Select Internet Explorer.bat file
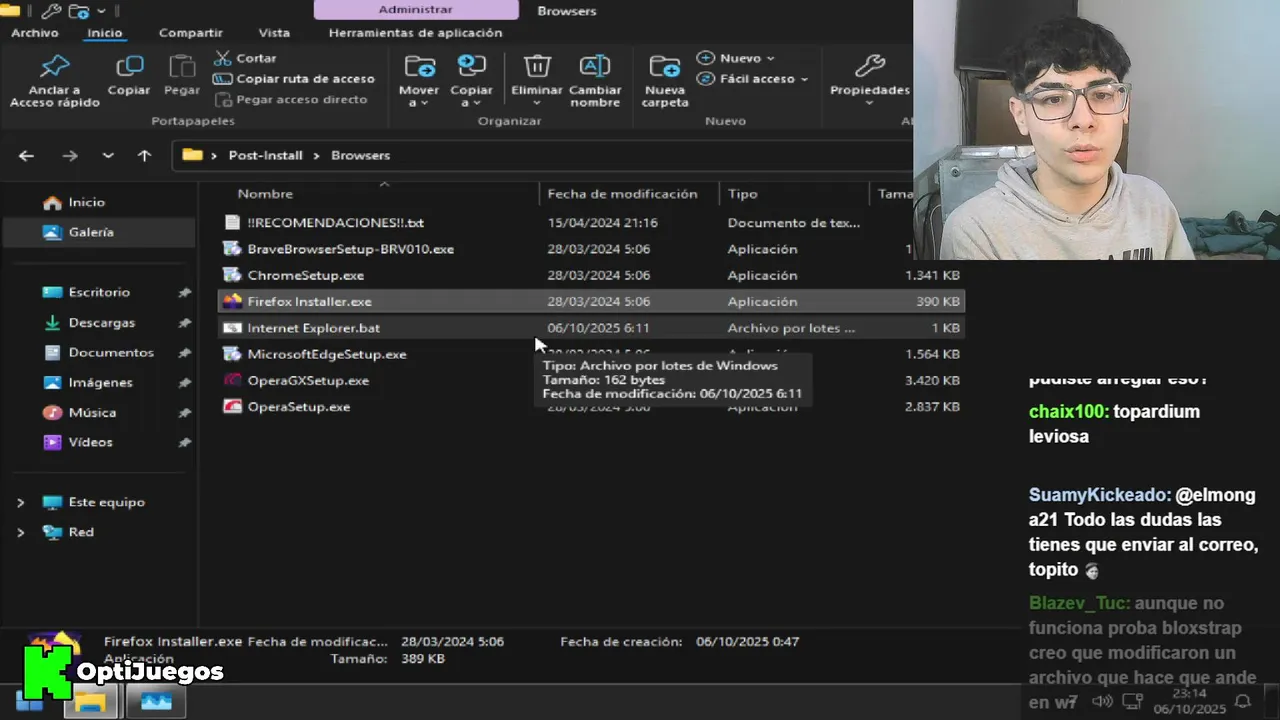 (x=313, y=328)
